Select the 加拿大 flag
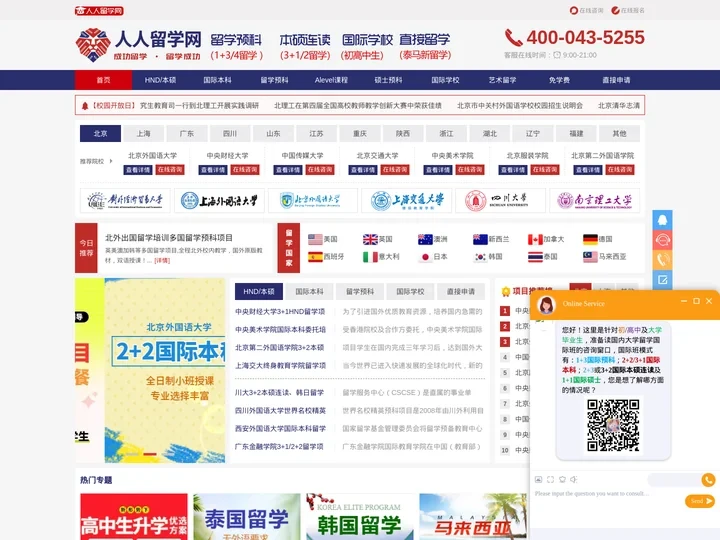The image size is (720, 540). (535, 239)
